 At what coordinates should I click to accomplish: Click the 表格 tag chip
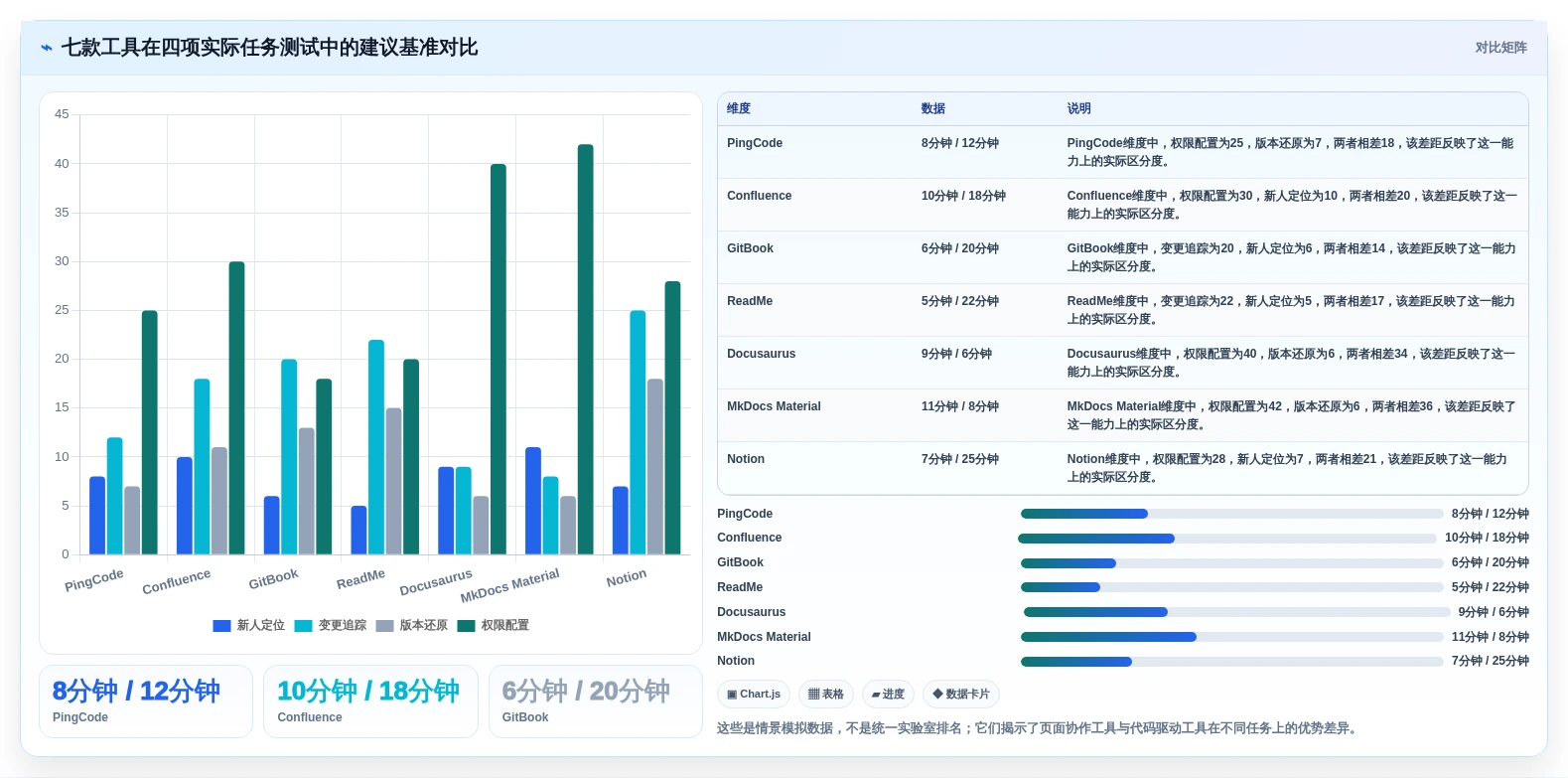point(826,695)
